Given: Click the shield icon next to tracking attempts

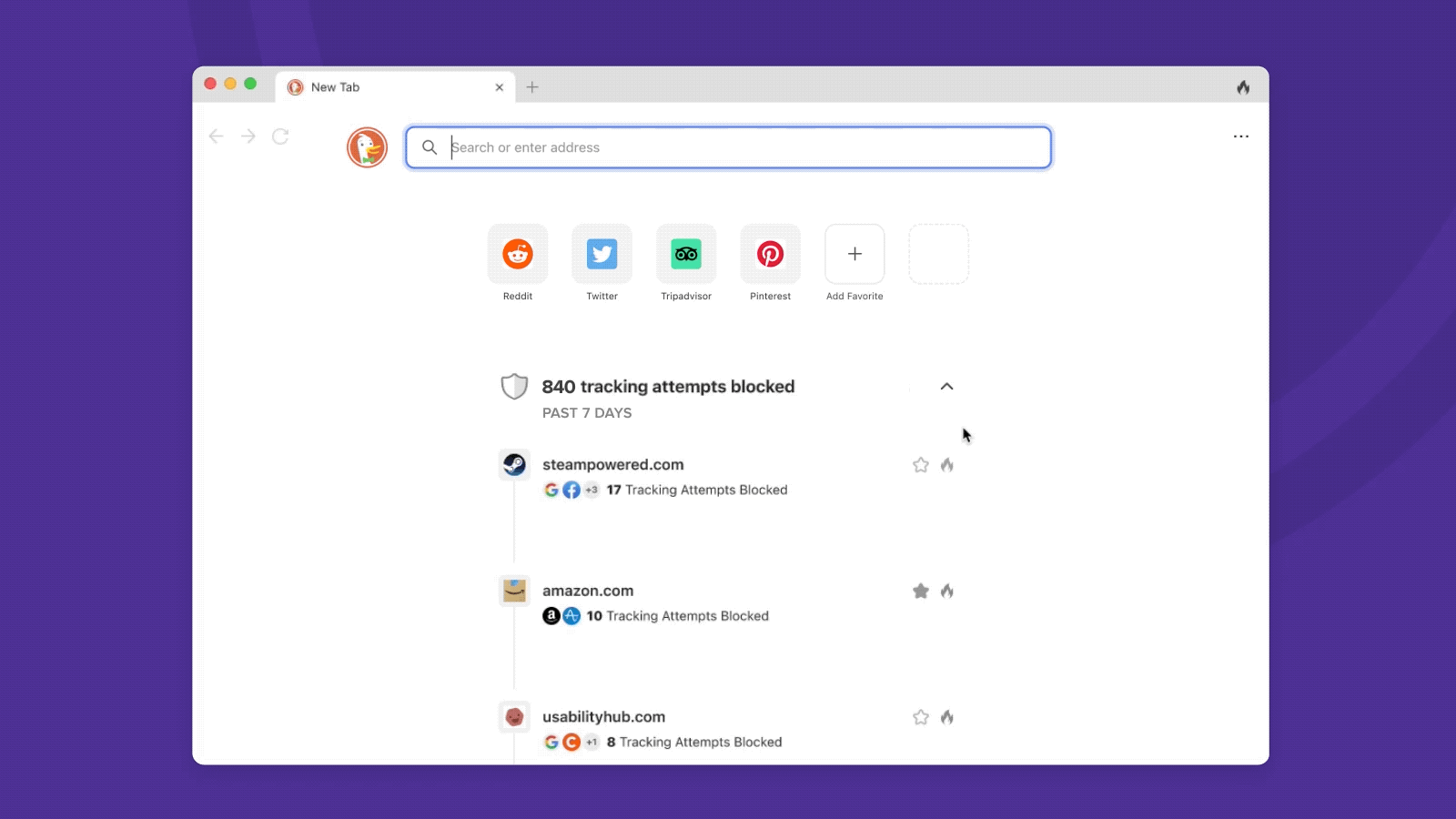Looking at the screenshot, I should click(x=514, y=387).
